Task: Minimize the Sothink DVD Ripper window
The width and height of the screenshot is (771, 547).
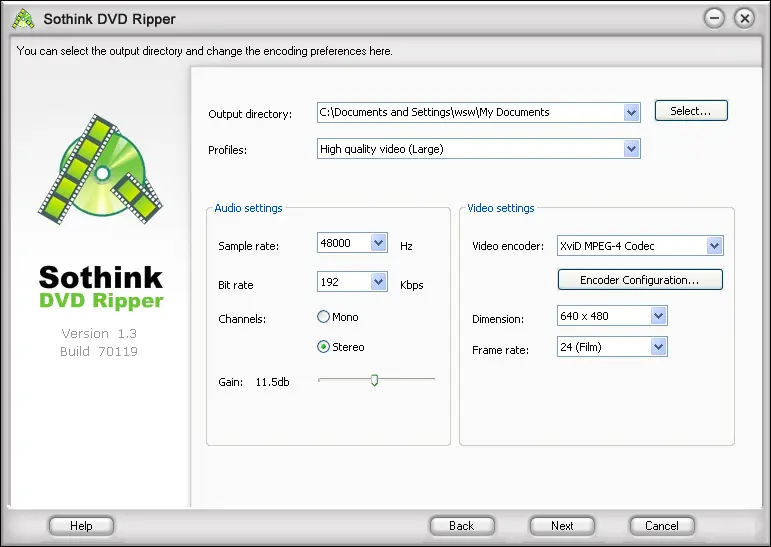Action: point(714,18)
